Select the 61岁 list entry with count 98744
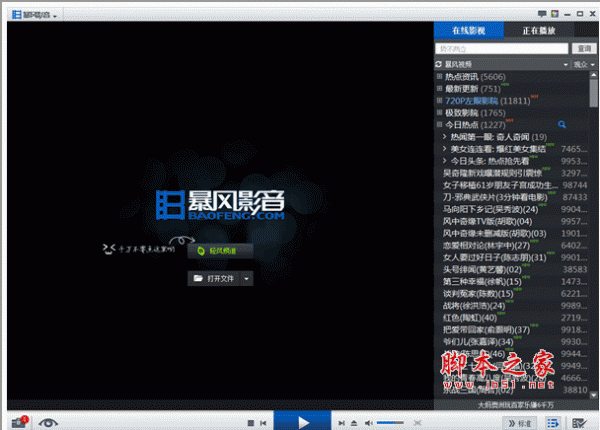This screenshot has width=600, height=430. tap(515, 185)
